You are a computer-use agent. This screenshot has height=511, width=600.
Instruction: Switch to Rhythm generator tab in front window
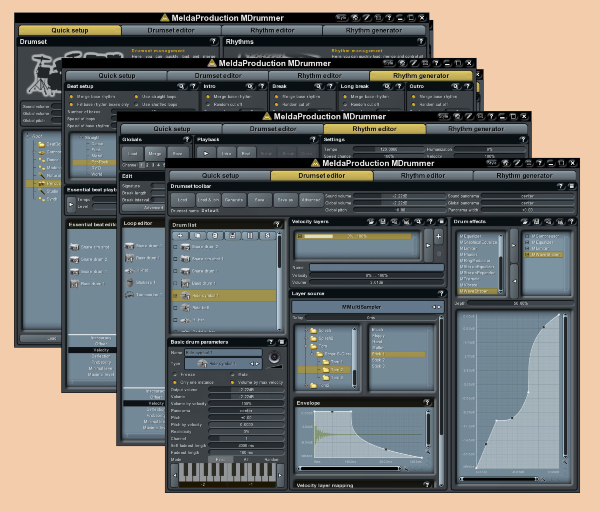524,176
